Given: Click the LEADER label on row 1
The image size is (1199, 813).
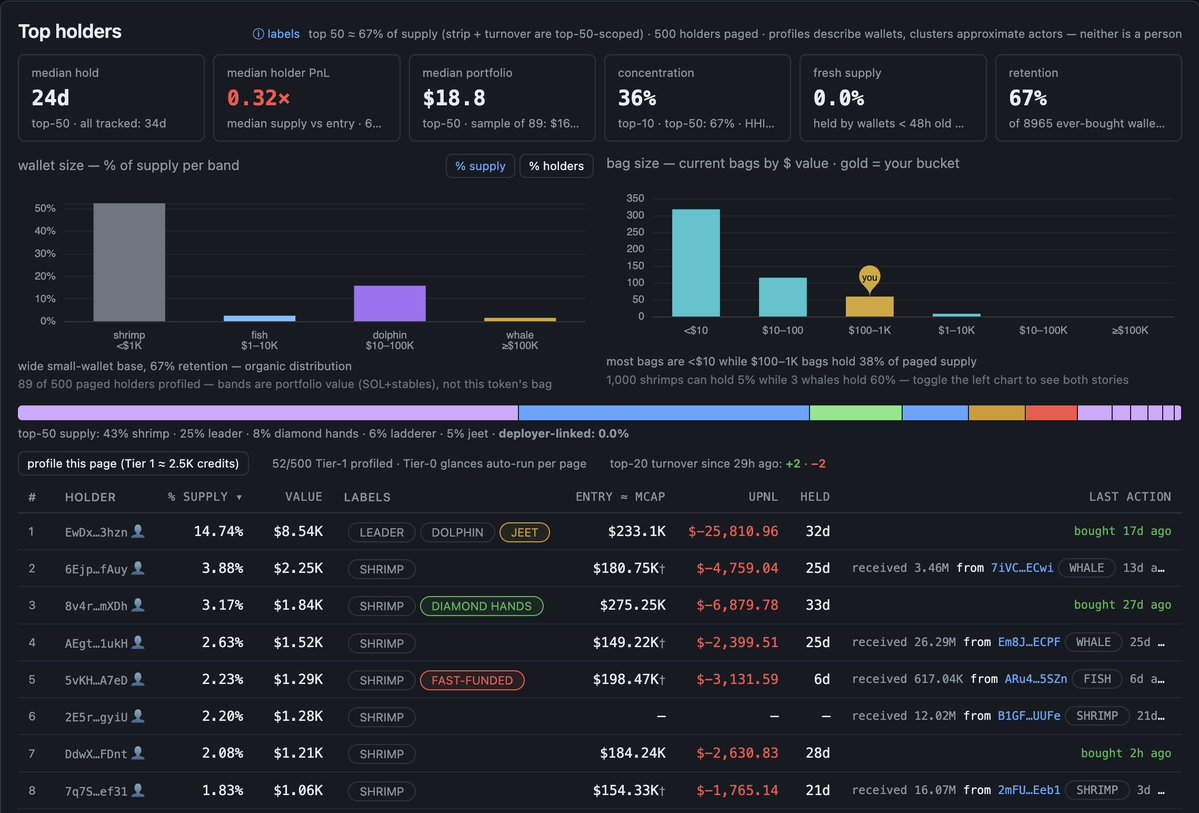Looking at the screenshot, I should tap(382, 532).
